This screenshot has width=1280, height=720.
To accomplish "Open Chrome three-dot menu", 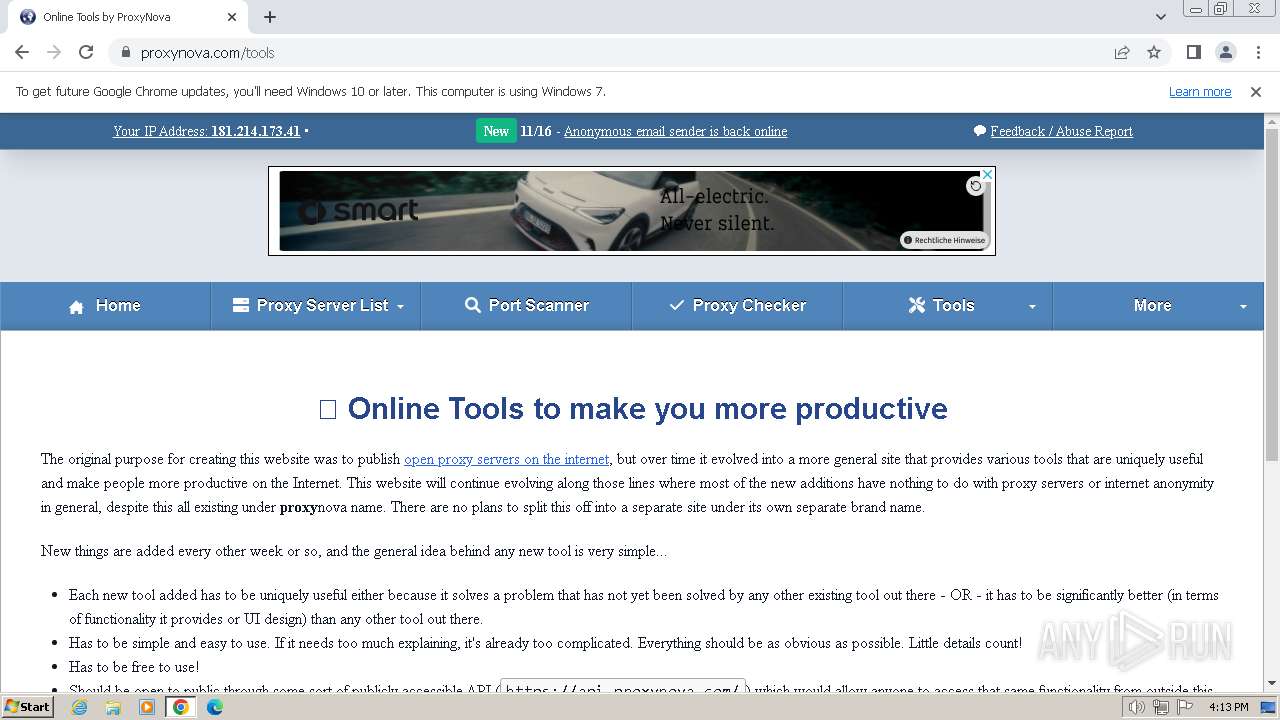I will click(1257, 52).
